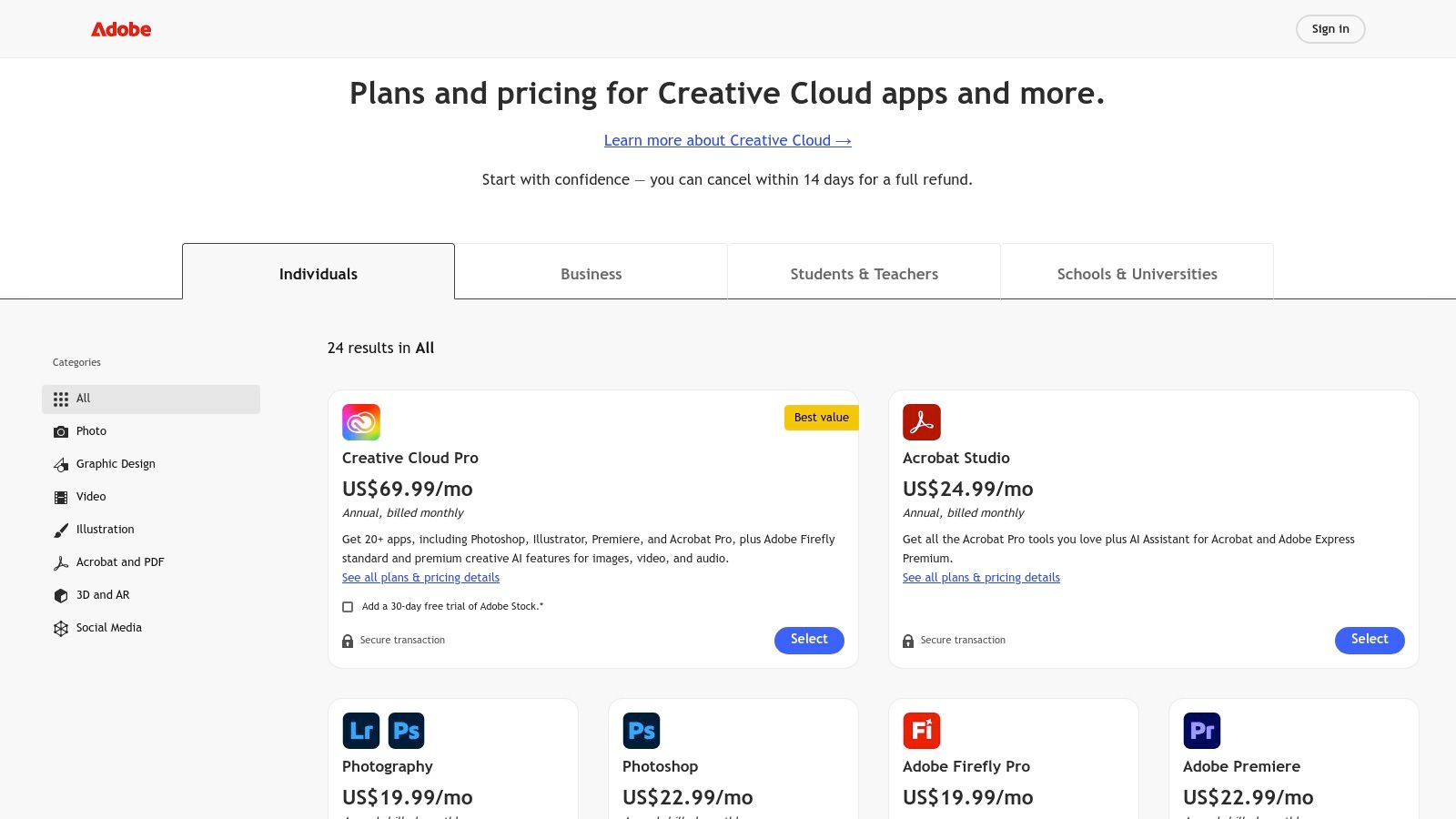Select the Photo category in the sidebar
Screen dimensions: 1456x819
pos(91,430)
